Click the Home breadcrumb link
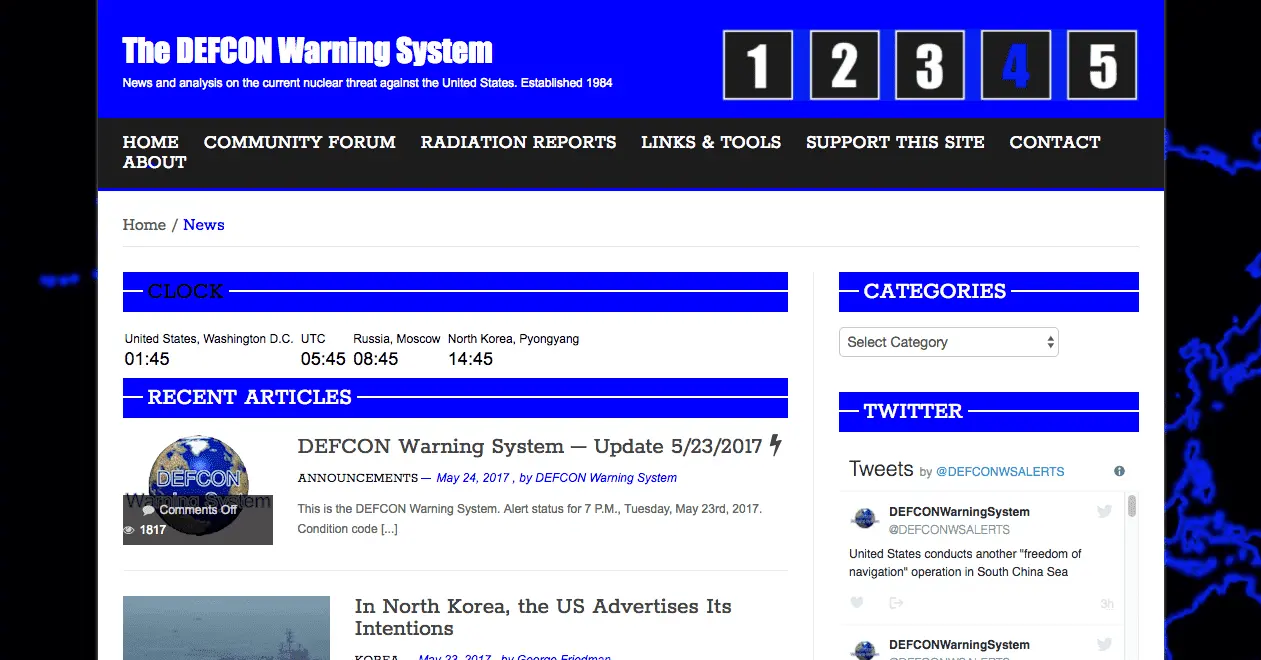The width and height of the screenshot is (1261, 660). click(x=144, y=225)
